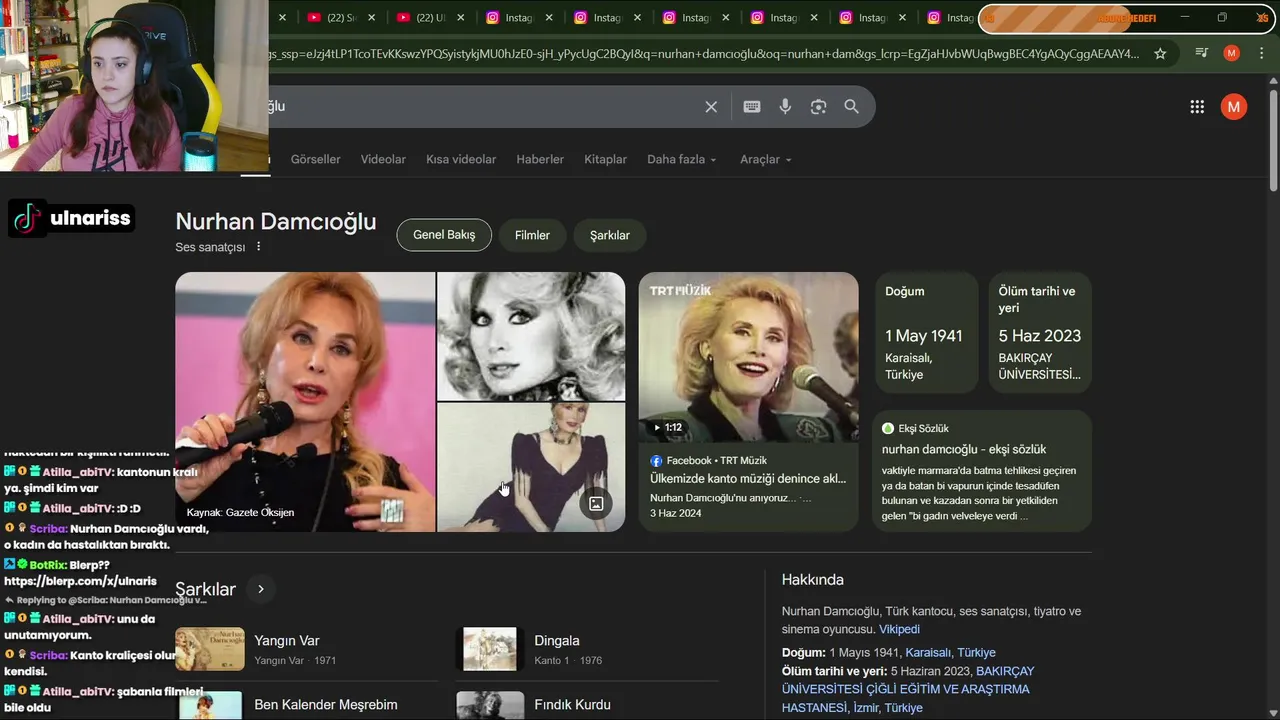The width and height of the screenshot is (1280, 720).
Task: Click the Hakkında section heading
Action: click(813, 580)
